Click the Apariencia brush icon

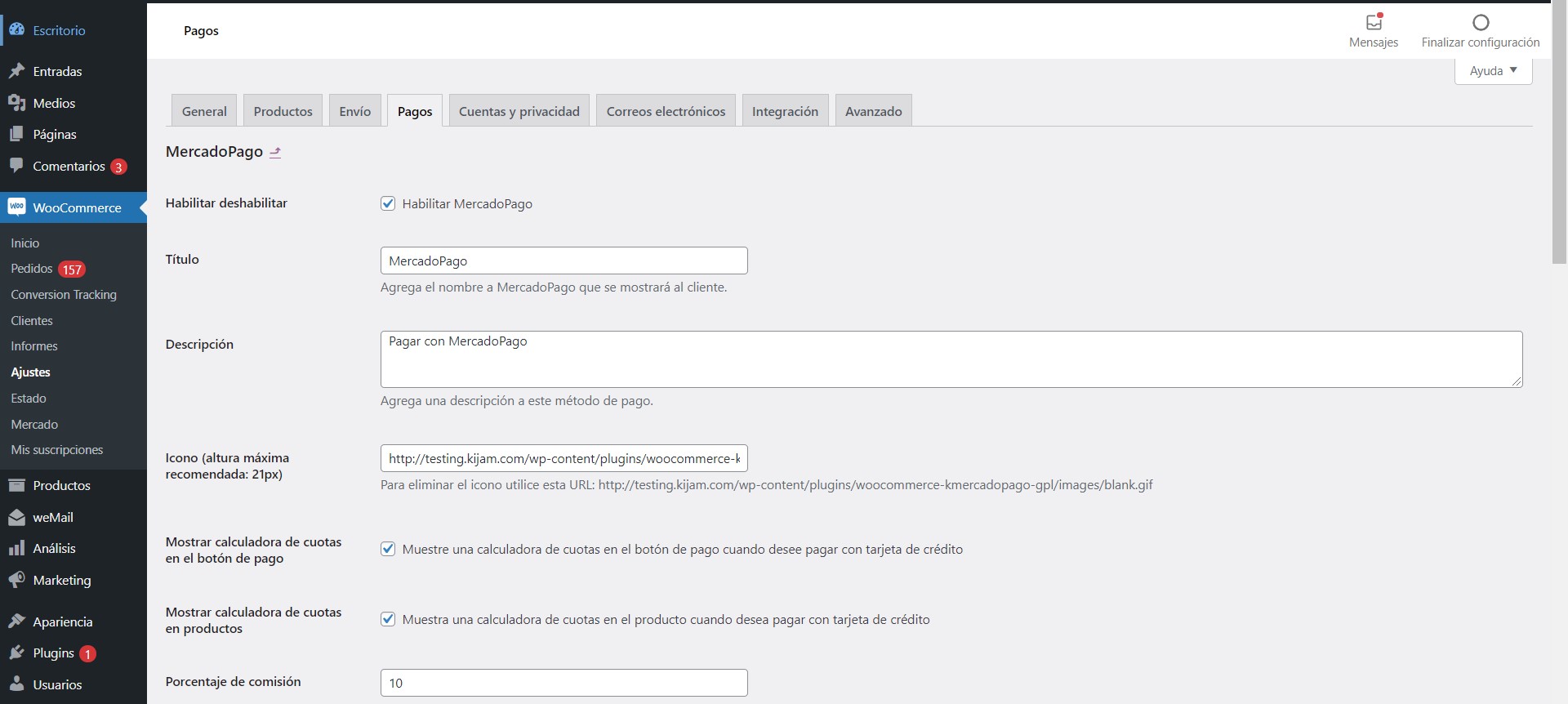coord(16,622)
